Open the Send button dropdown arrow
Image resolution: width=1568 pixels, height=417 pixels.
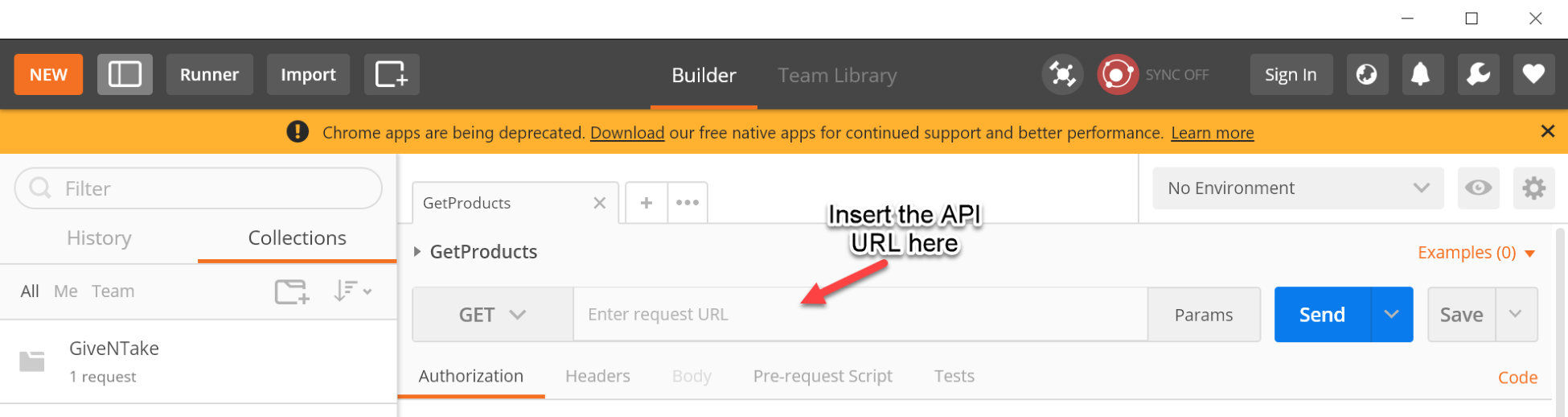click(1392, 315)
